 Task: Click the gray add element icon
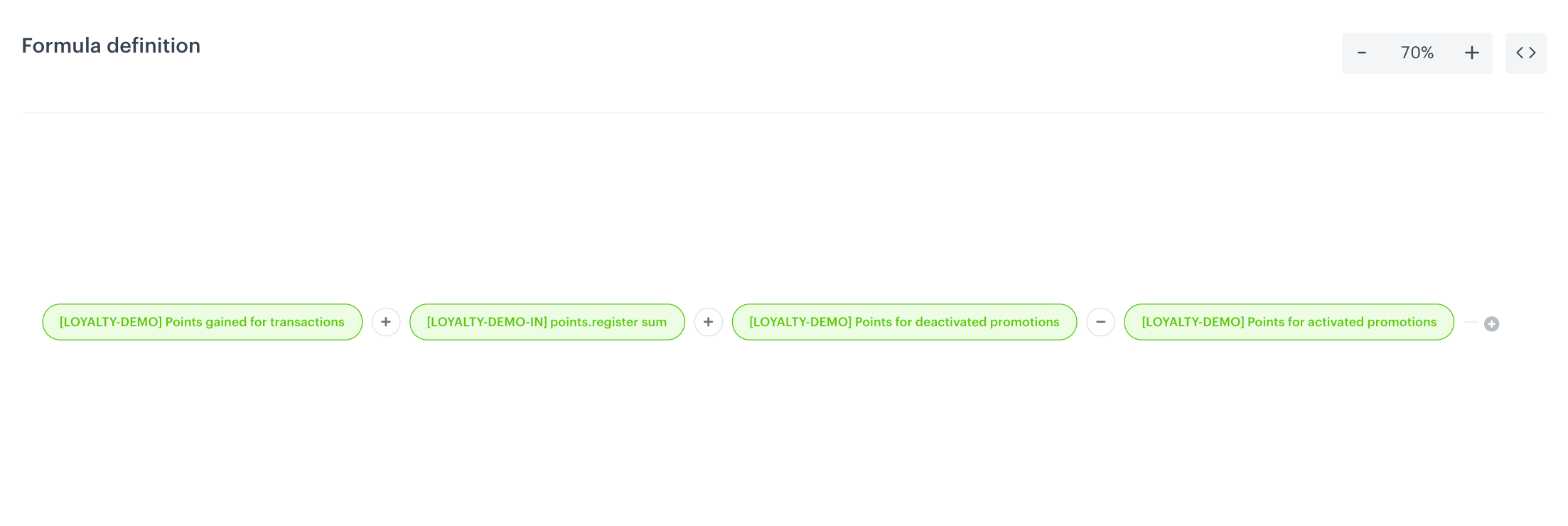(1491, 324)
